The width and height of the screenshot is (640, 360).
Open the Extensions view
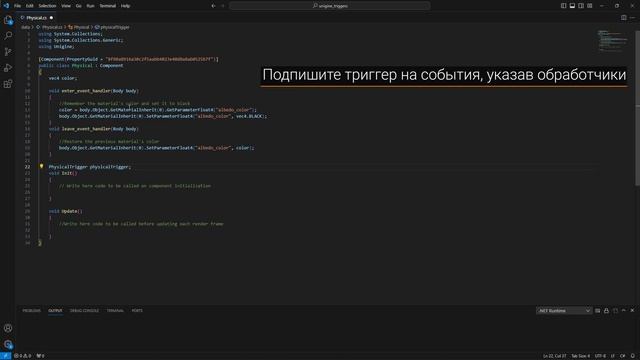pyautogui.click(x=8, y=84)
